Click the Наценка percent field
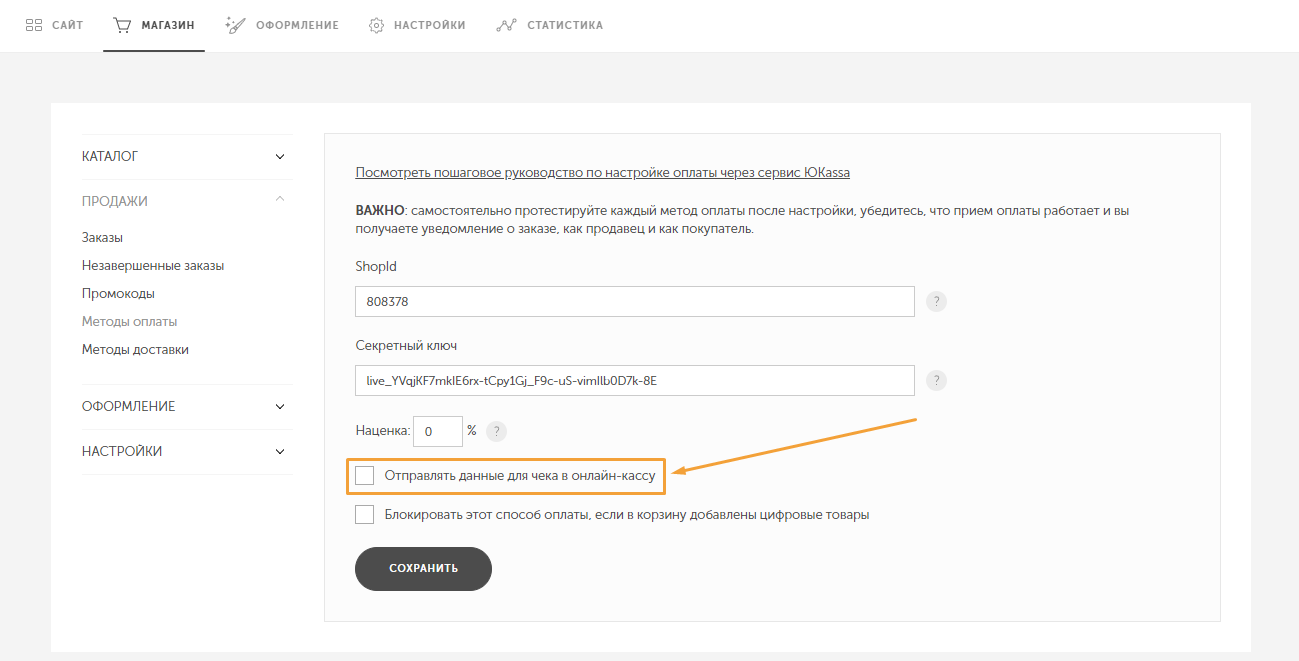 [438, 431]
